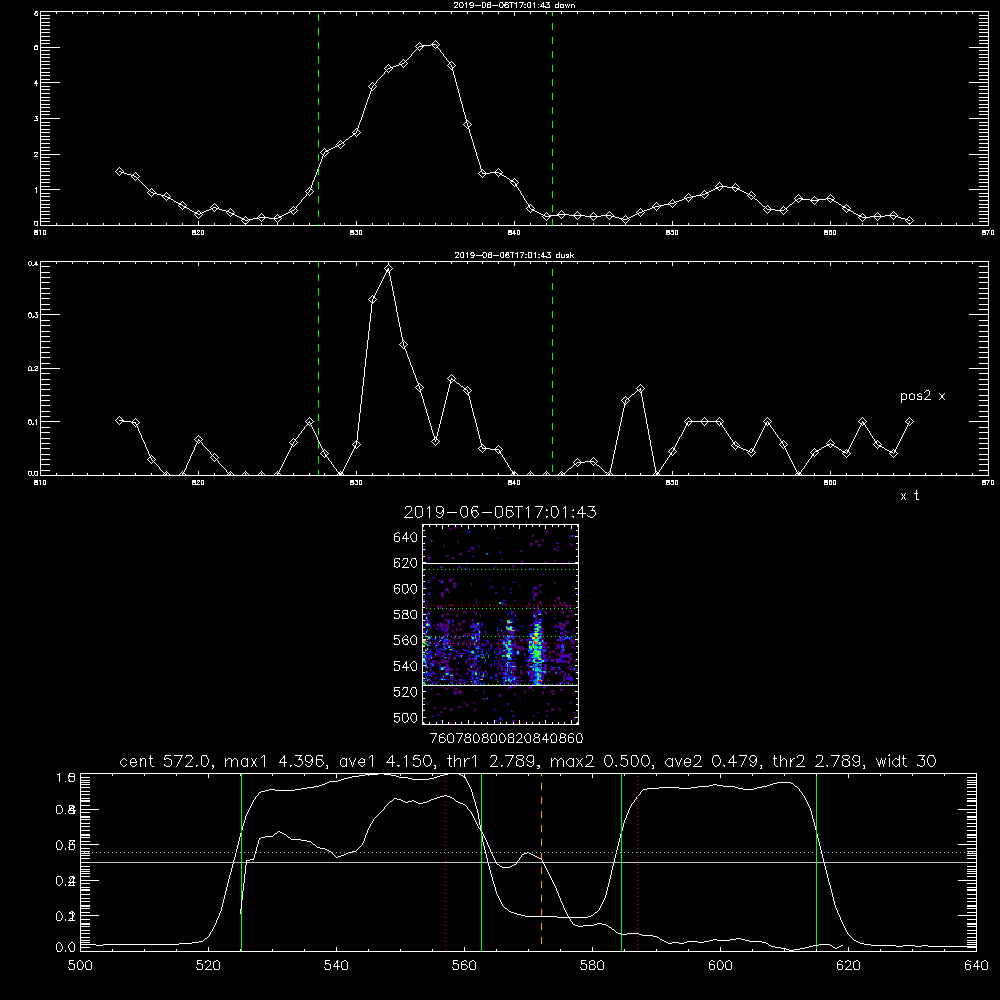
Task: Click the blue dotted horizontal threshold line
Action: (x=528, y=853)
